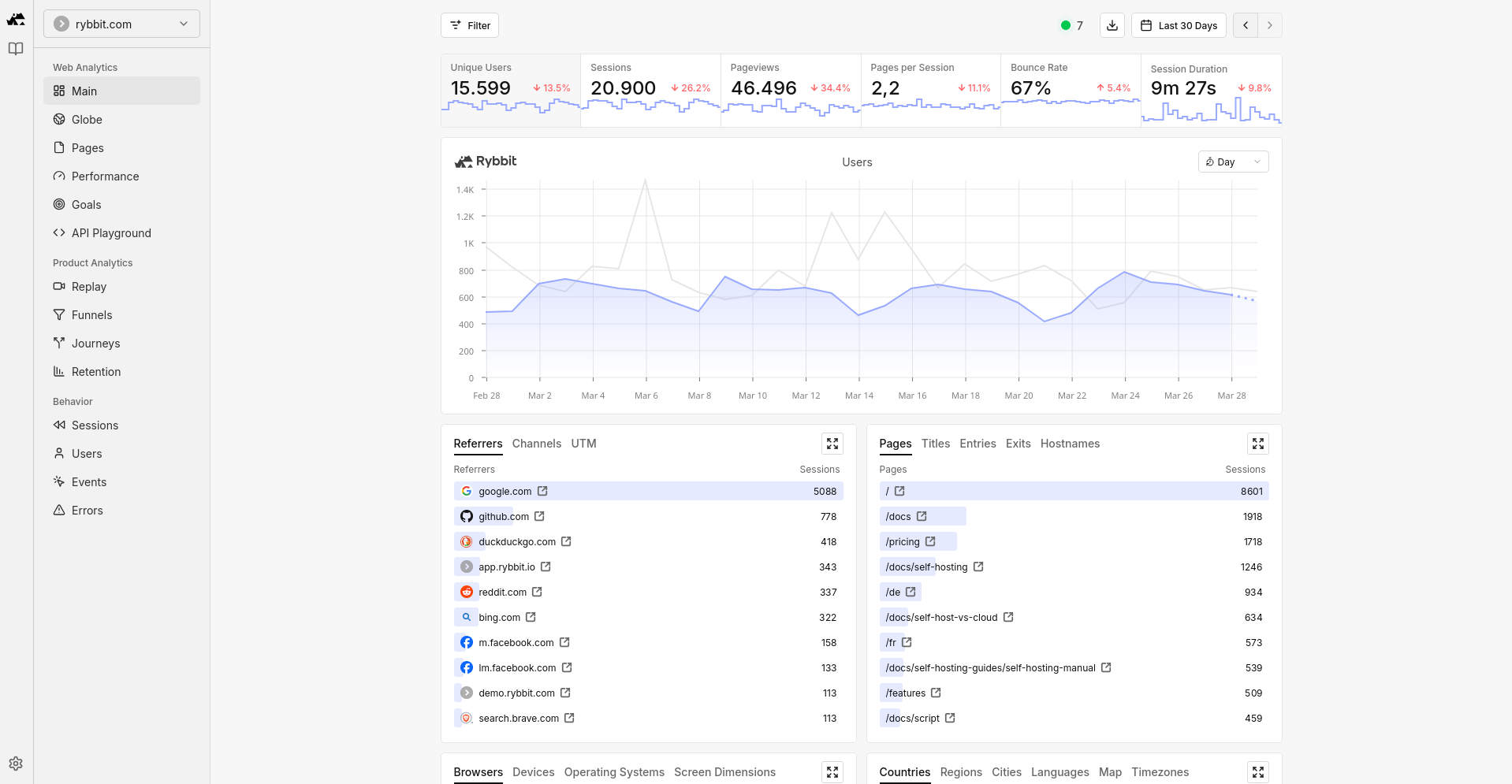The height and width of the screenshot is (784, 1512).
Task: Open the Retention section
Action: coord(95,371)
